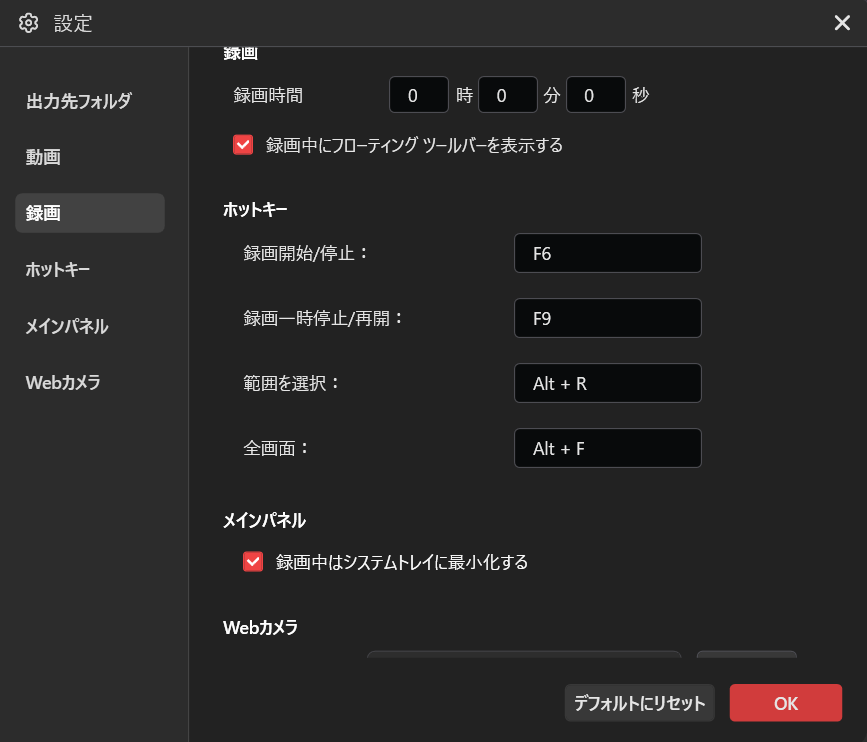Viewport: 867px width, 742px height.
Task: Select the minutes input for recording time
Action: (x=507, y=94)
